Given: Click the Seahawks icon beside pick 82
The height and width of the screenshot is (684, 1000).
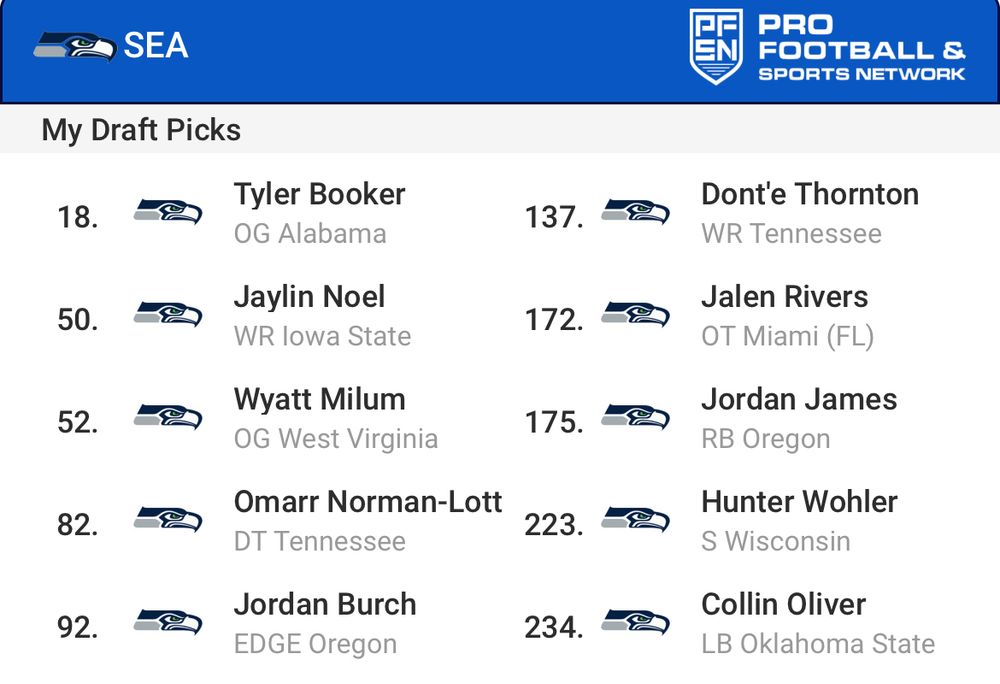Looking at the screenshot, I should 168,520.
